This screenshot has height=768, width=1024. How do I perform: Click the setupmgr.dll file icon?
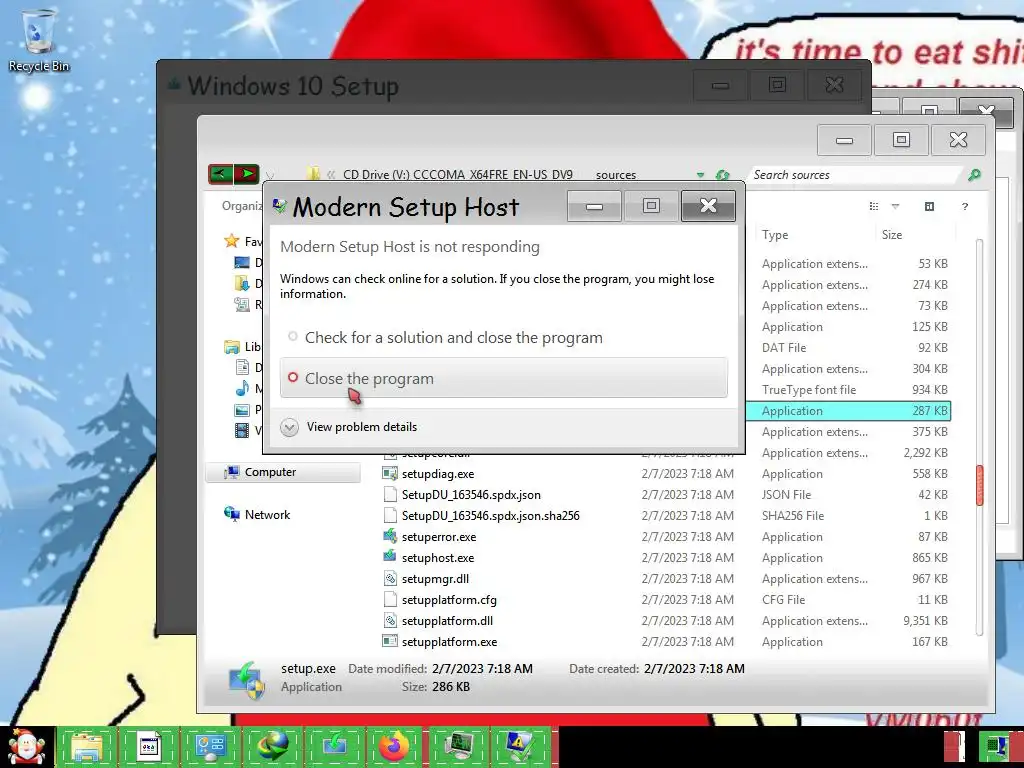390,579
